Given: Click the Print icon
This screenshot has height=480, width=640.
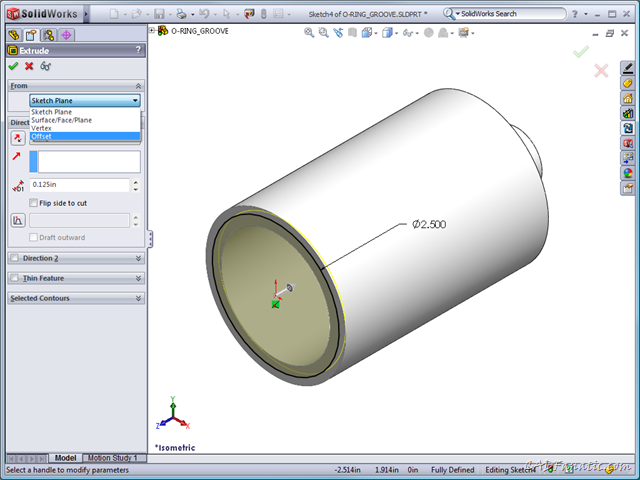Looking at the screenshot, I should tap(181, 14).
